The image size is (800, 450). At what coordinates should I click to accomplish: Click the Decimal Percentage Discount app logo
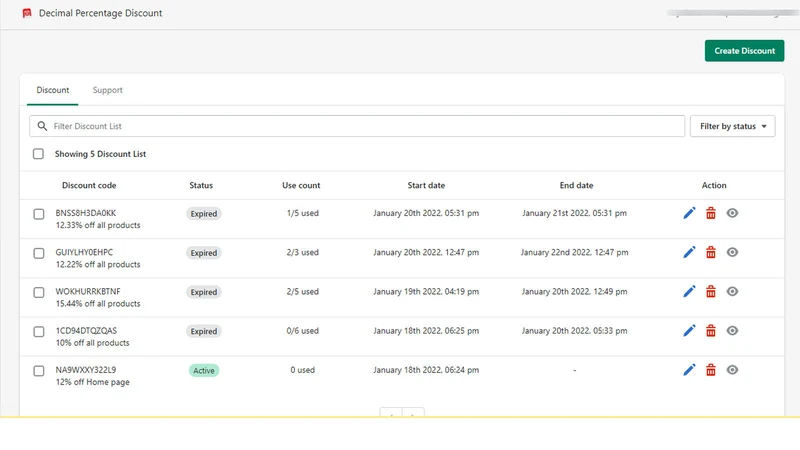[27, 13]
